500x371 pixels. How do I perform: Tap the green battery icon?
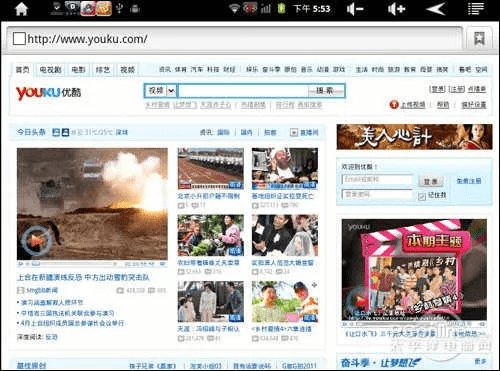click(x=282, y=8)
